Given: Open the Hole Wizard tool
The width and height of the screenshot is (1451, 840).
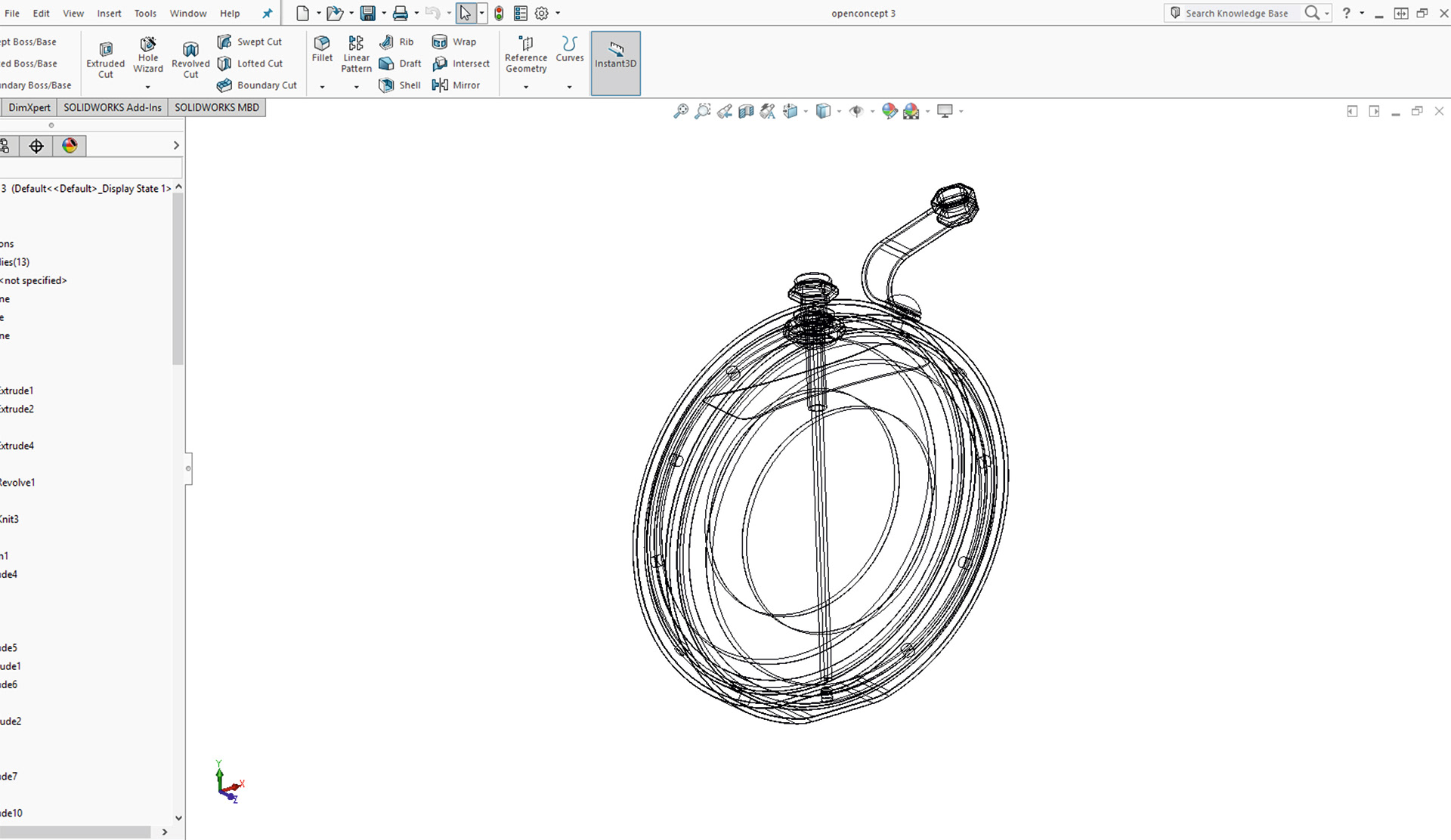Looking at the screenshot, I should point(148,54).
